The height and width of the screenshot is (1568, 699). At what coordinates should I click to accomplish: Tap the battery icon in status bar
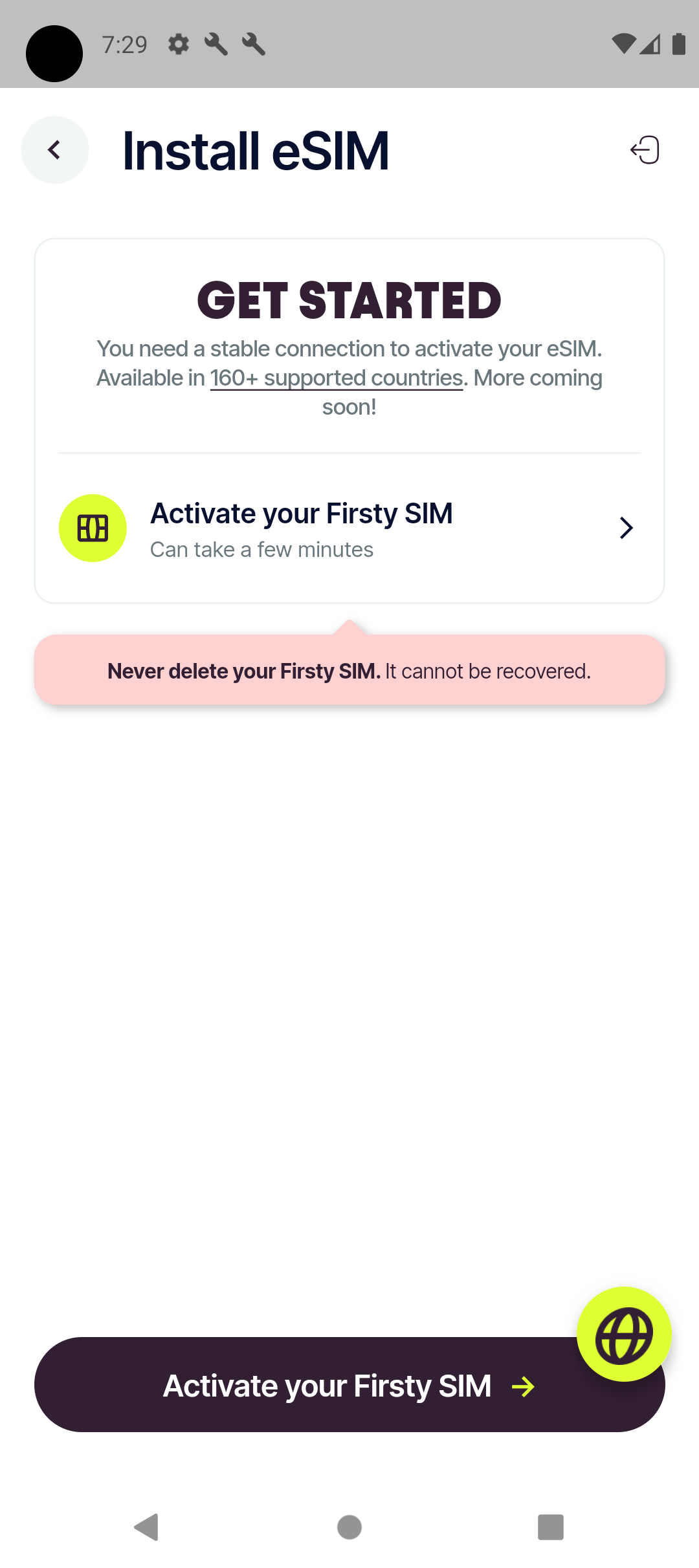point(678,44)
